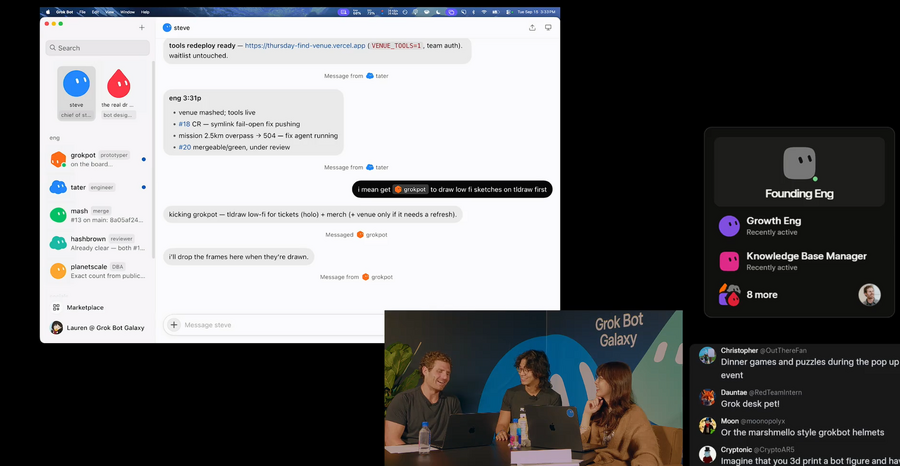
Task: Open the View menu
Action: point(110,11)
